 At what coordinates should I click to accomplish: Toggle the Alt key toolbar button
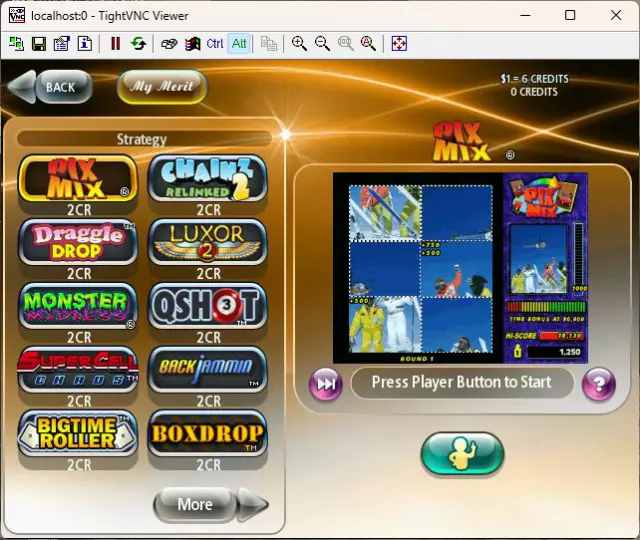(239, 43)
